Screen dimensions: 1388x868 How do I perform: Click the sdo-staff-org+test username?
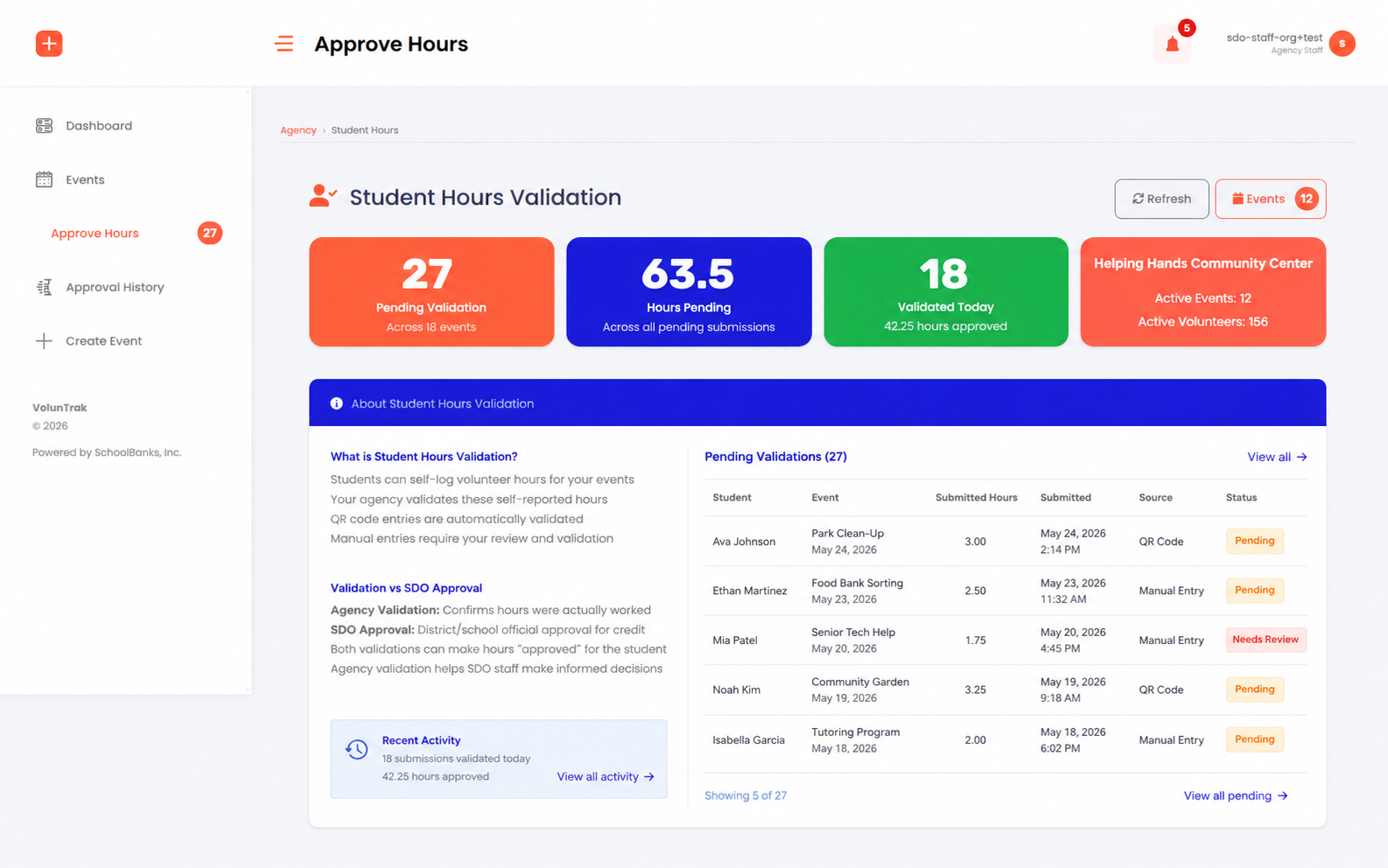1274,38
